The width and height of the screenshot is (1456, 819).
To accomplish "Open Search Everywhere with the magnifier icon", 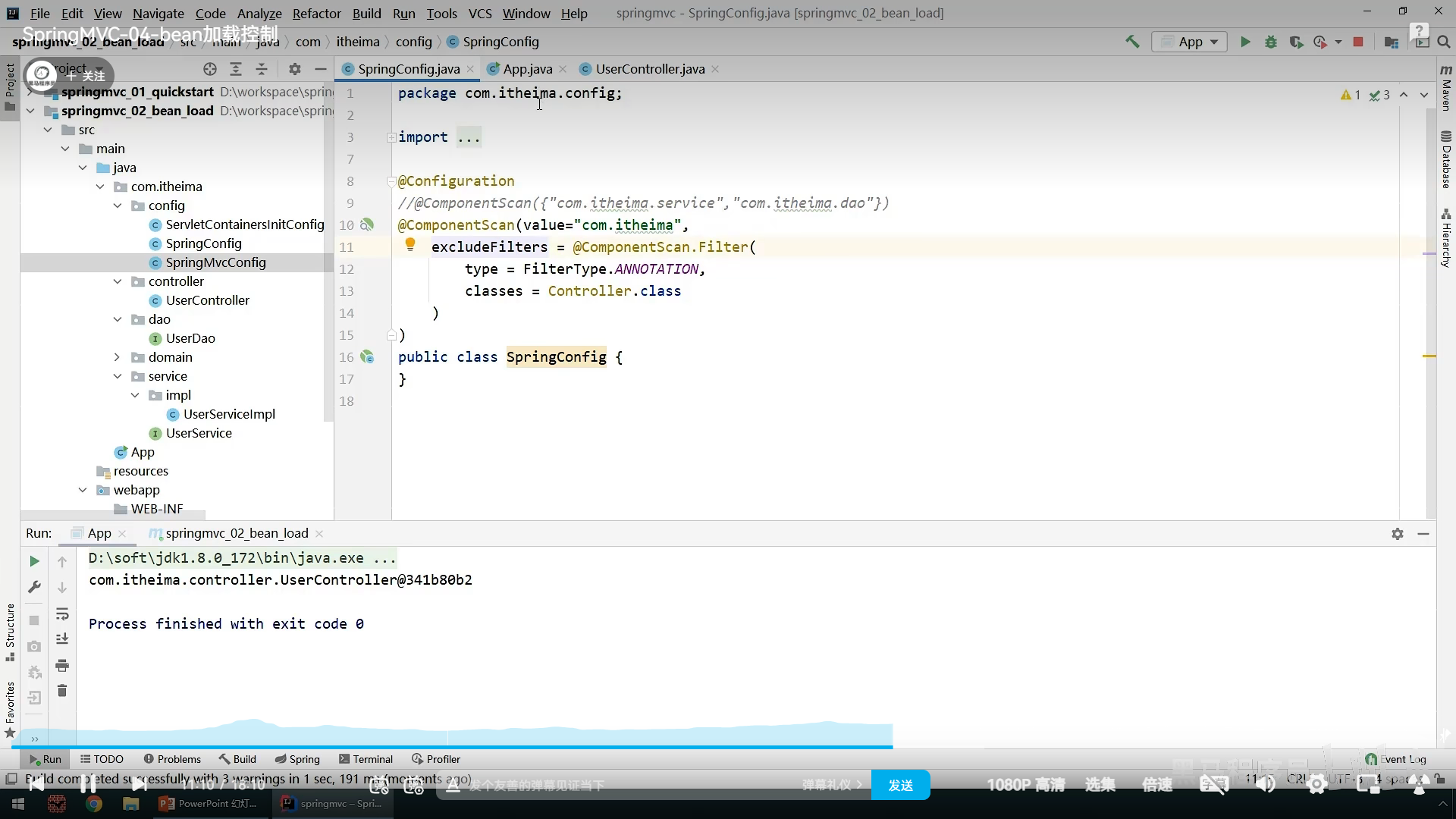I will (1444, 42).
